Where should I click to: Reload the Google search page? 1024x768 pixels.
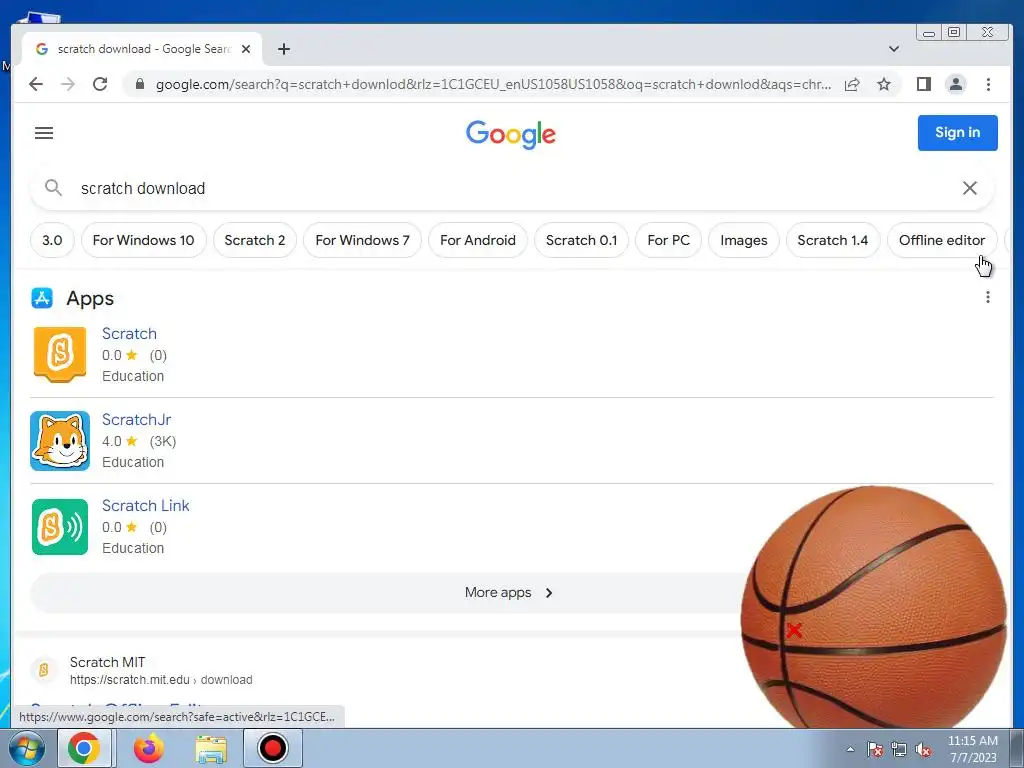click(100, 84)
